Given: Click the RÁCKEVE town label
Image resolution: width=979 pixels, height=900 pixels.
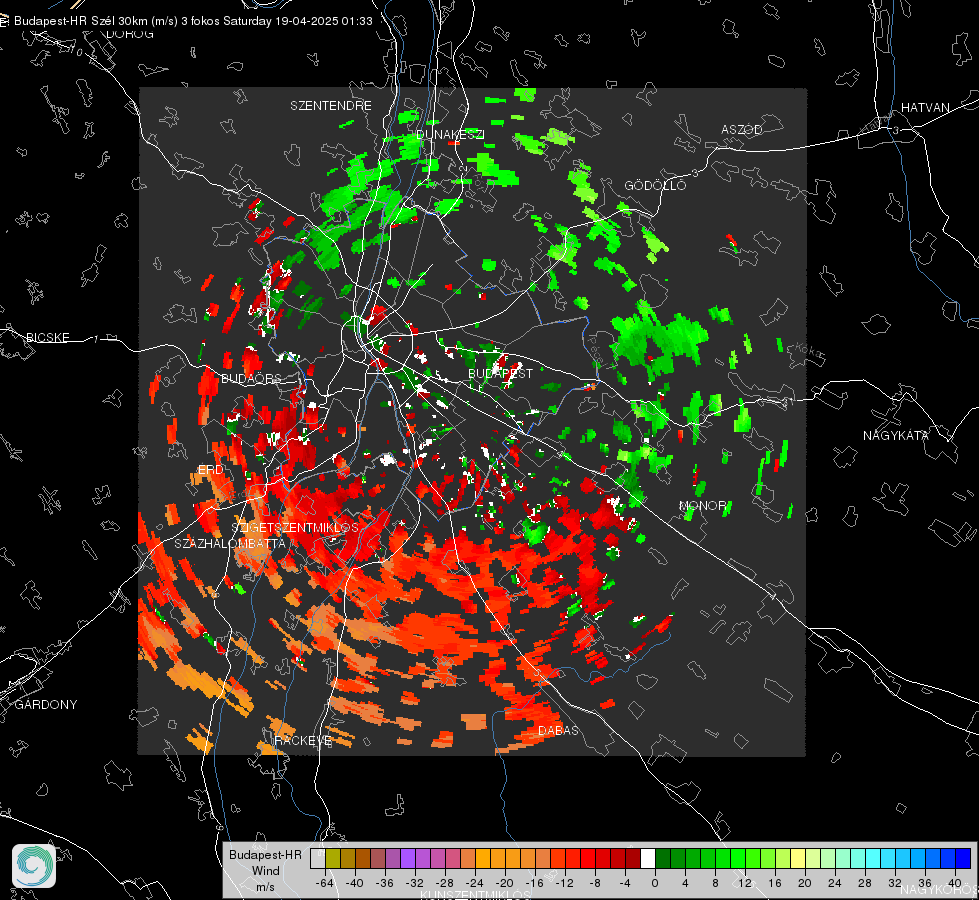Looking at the screenshot, I should click(x=303, y=741).
